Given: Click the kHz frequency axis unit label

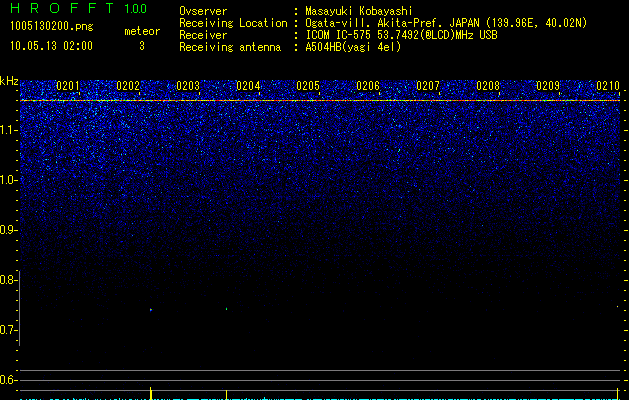Looking at the screenshot, I should point(9,81).
